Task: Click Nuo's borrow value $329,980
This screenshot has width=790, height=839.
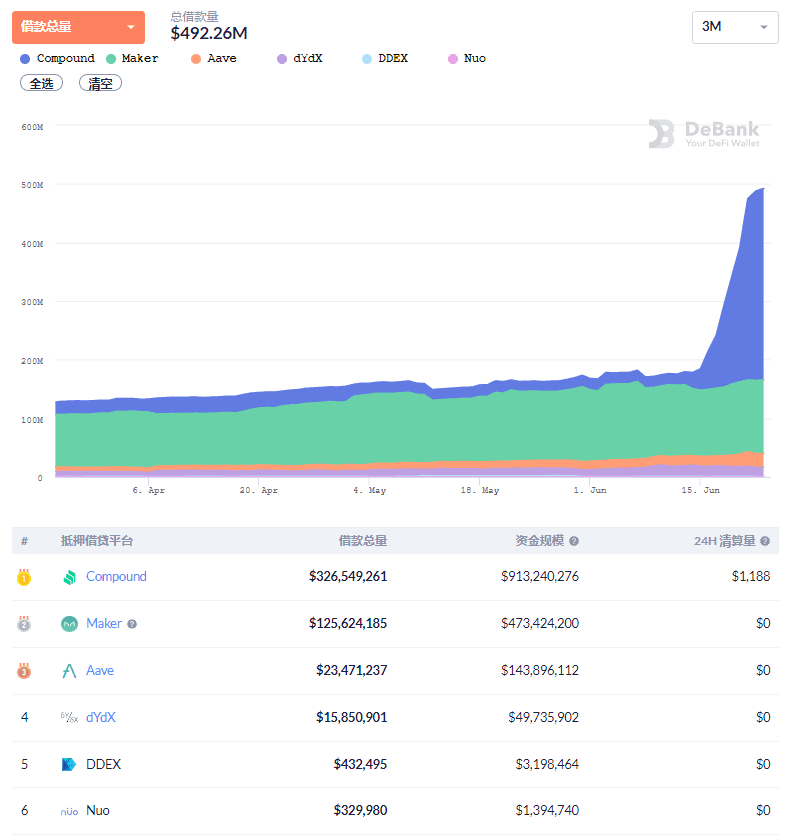Action: [360, 811]
